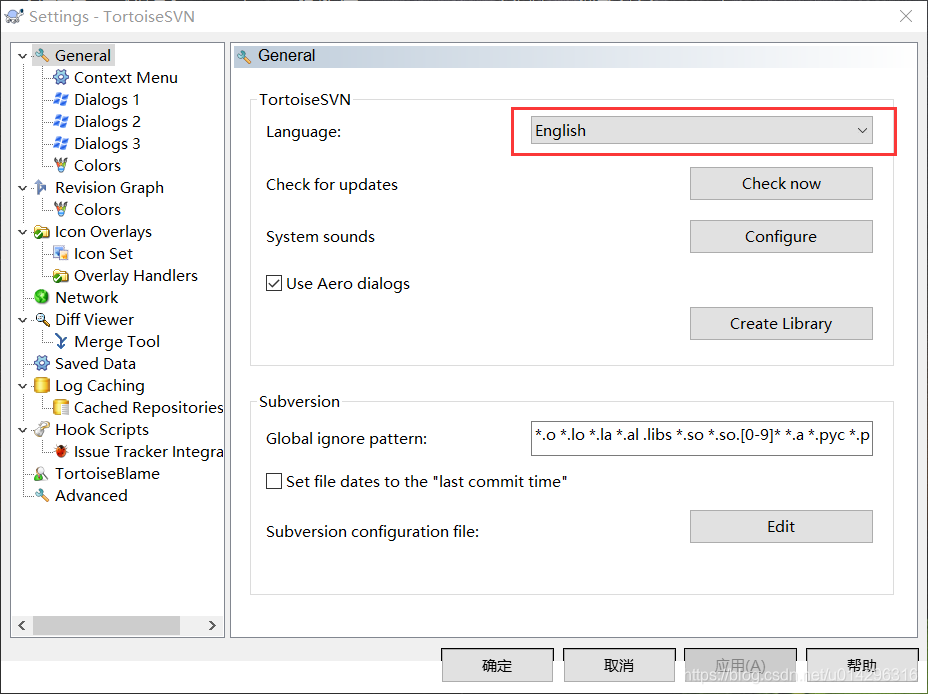Click the Dialogs 1 window icon
928x694 pixels.
[x=60, y=99]
